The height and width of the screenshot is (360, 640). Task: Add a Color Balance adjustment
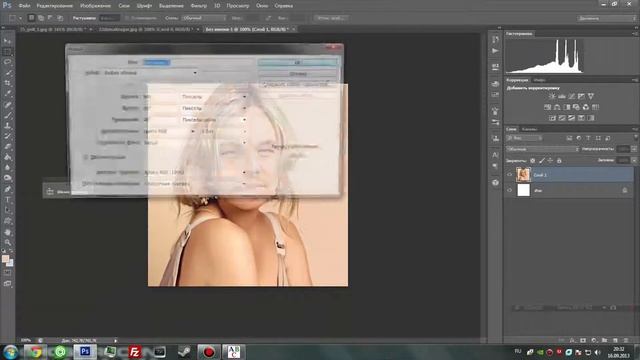(557, 107)
